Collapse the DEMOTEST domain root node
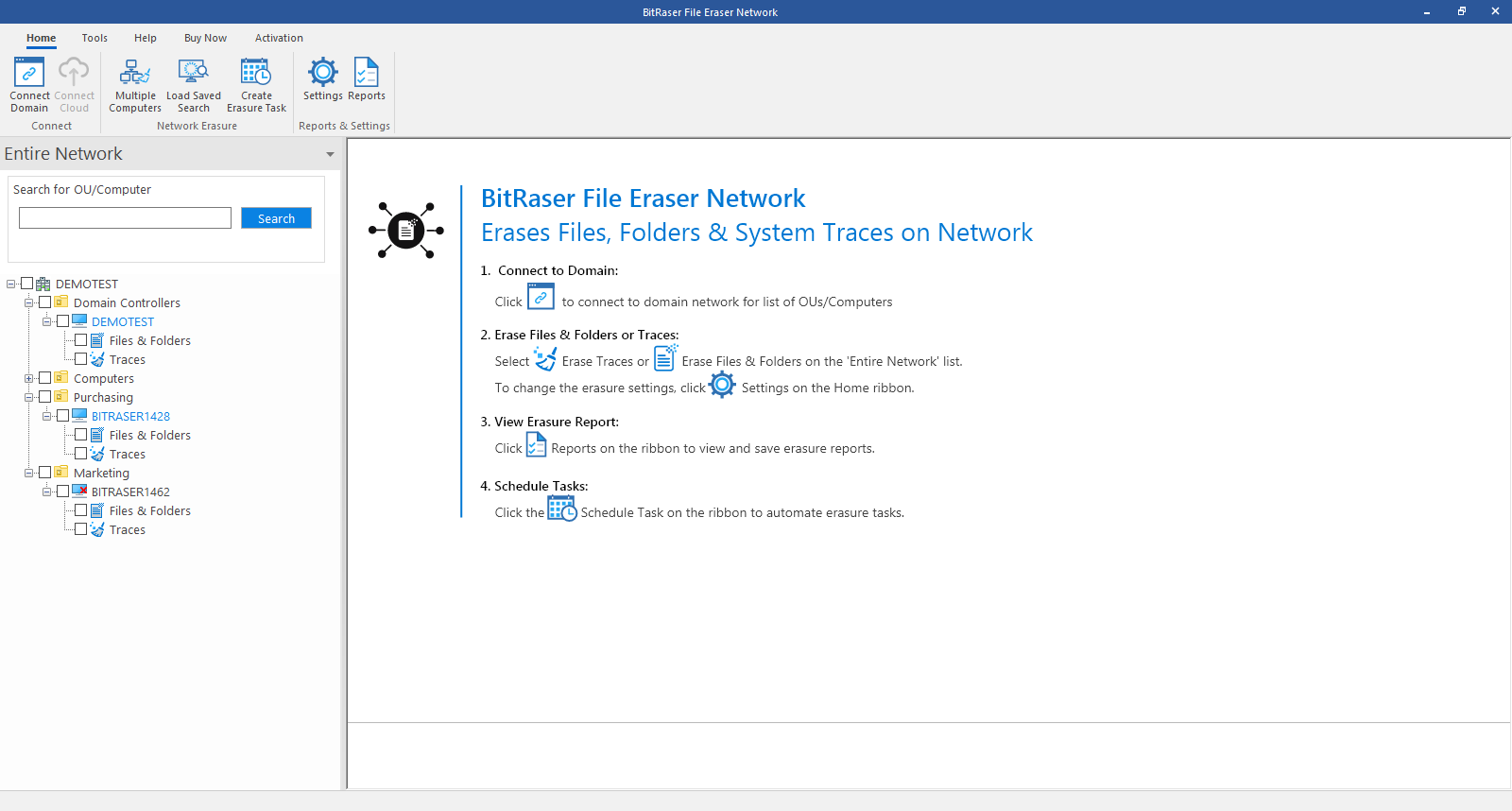 tap(10, 284)
